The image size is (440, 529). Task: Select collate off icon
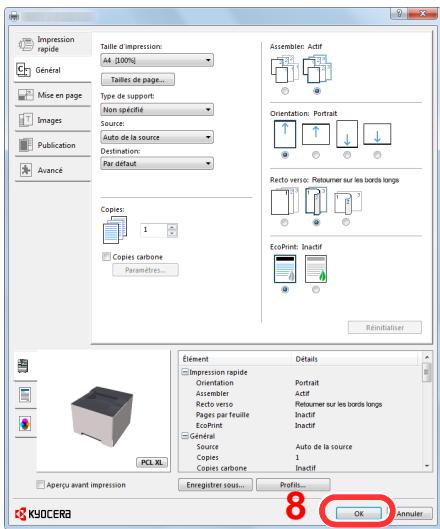(x=285, y=70)
